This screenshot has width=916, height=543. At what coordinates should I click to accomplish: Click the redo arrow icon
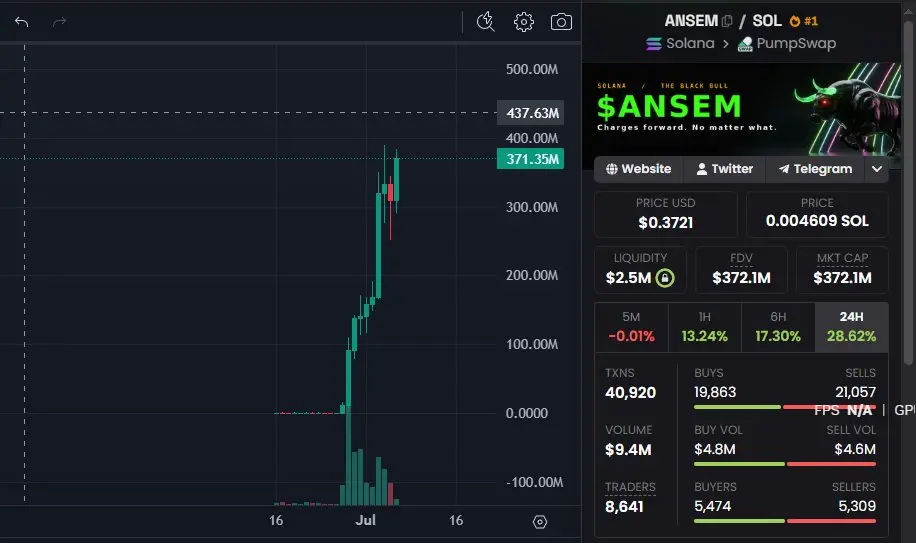point(59,22)
